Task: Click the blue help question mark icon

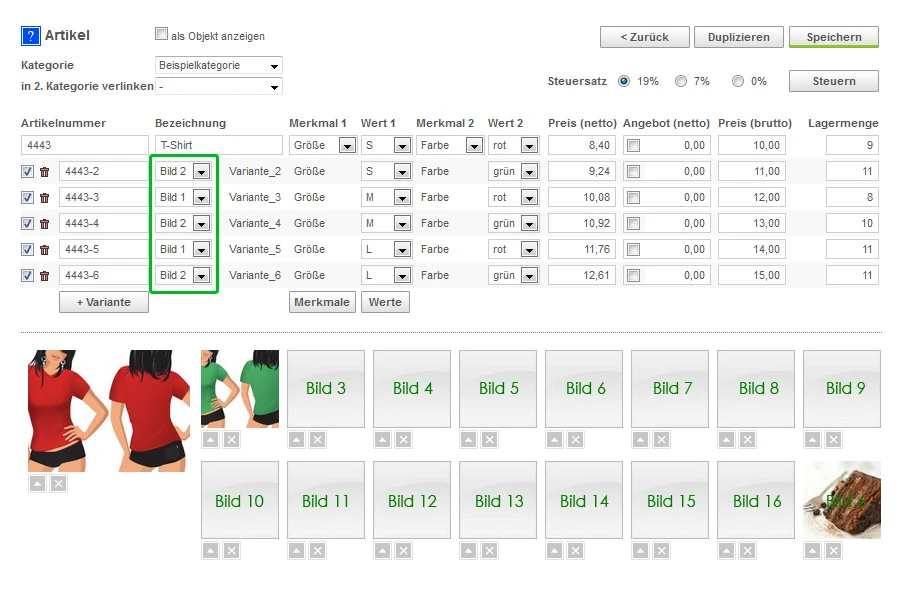Action: [x=30, y=36]
